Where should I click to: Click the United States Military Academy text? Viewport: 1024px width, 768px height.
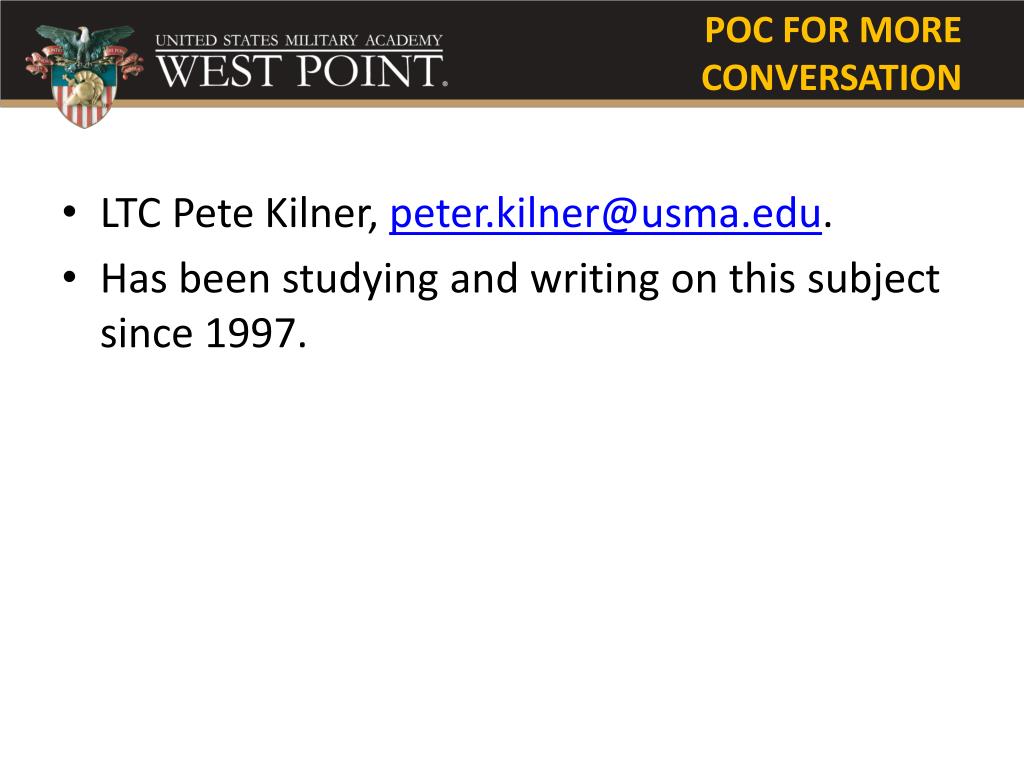coord(298,40)
